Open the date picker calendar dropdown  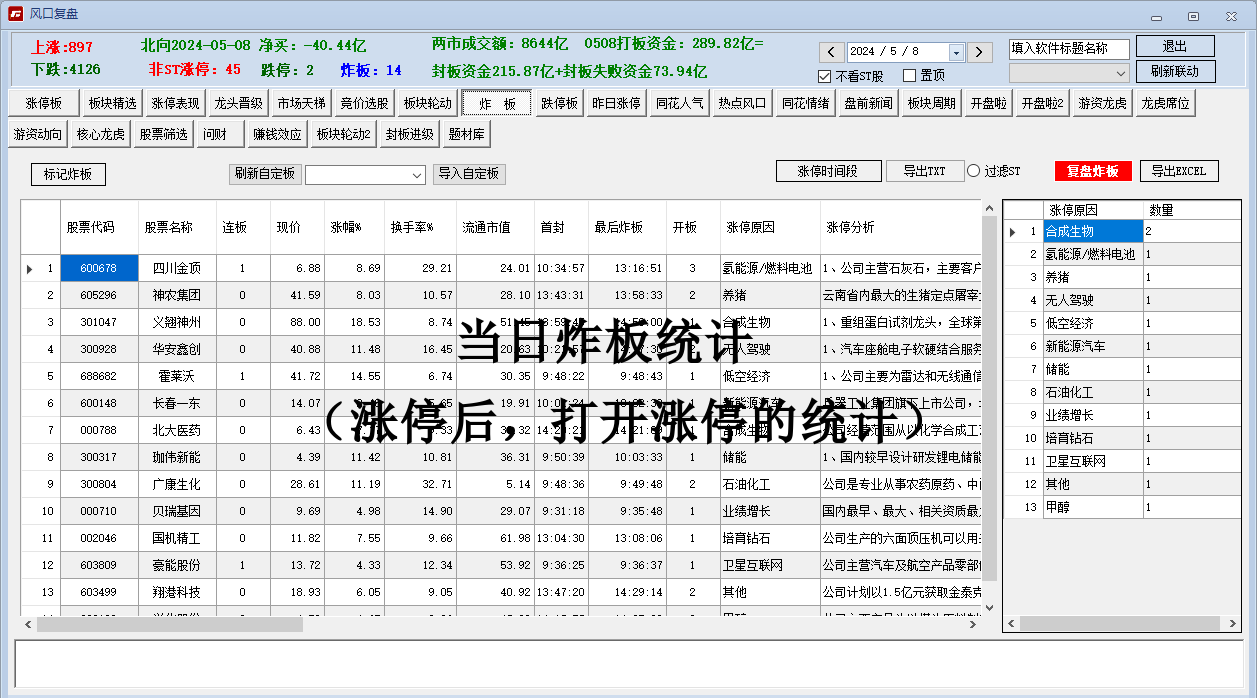click(x=956, y=52)
